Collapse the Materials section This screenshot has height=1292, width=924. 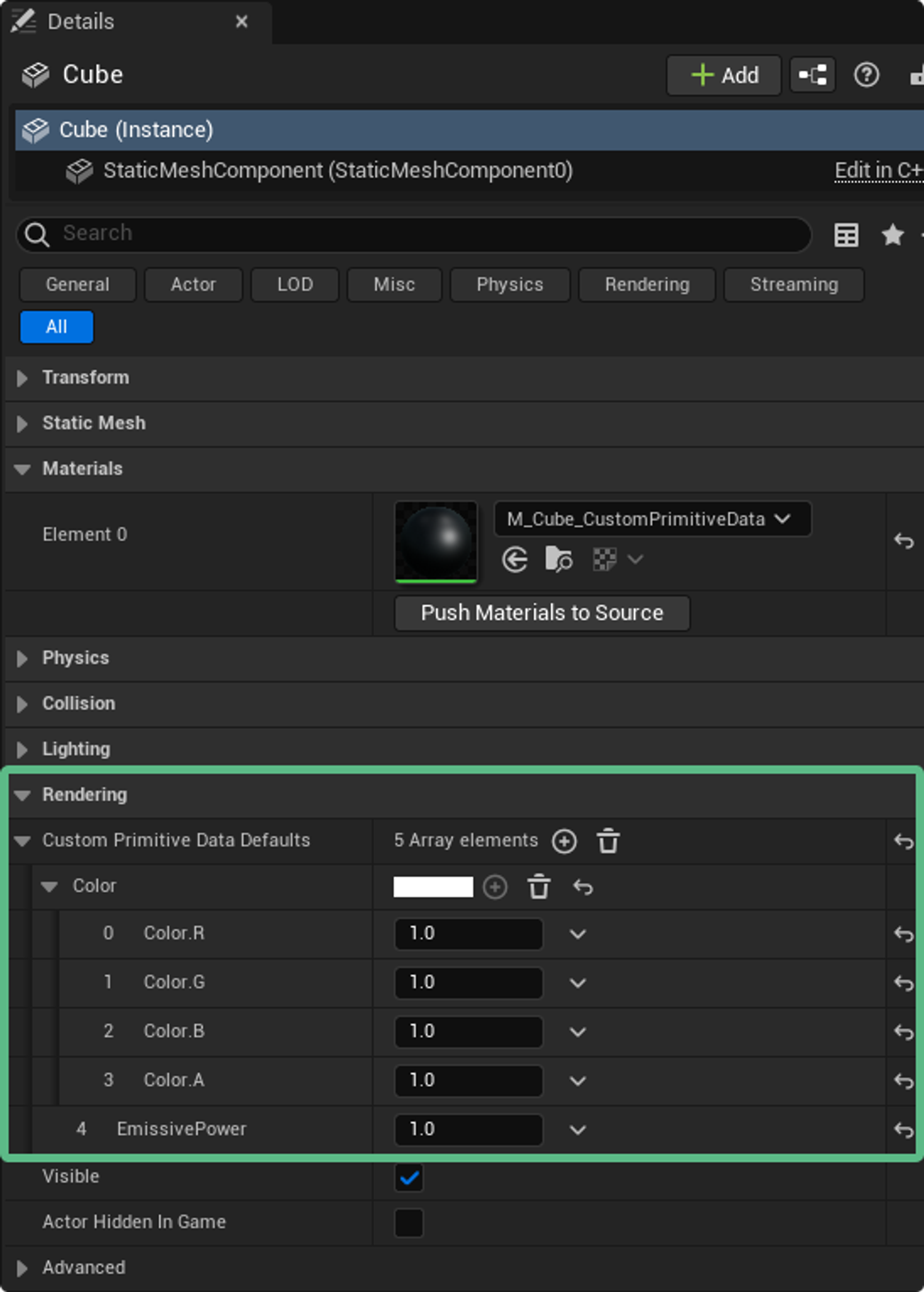click(x=23, y=469)
